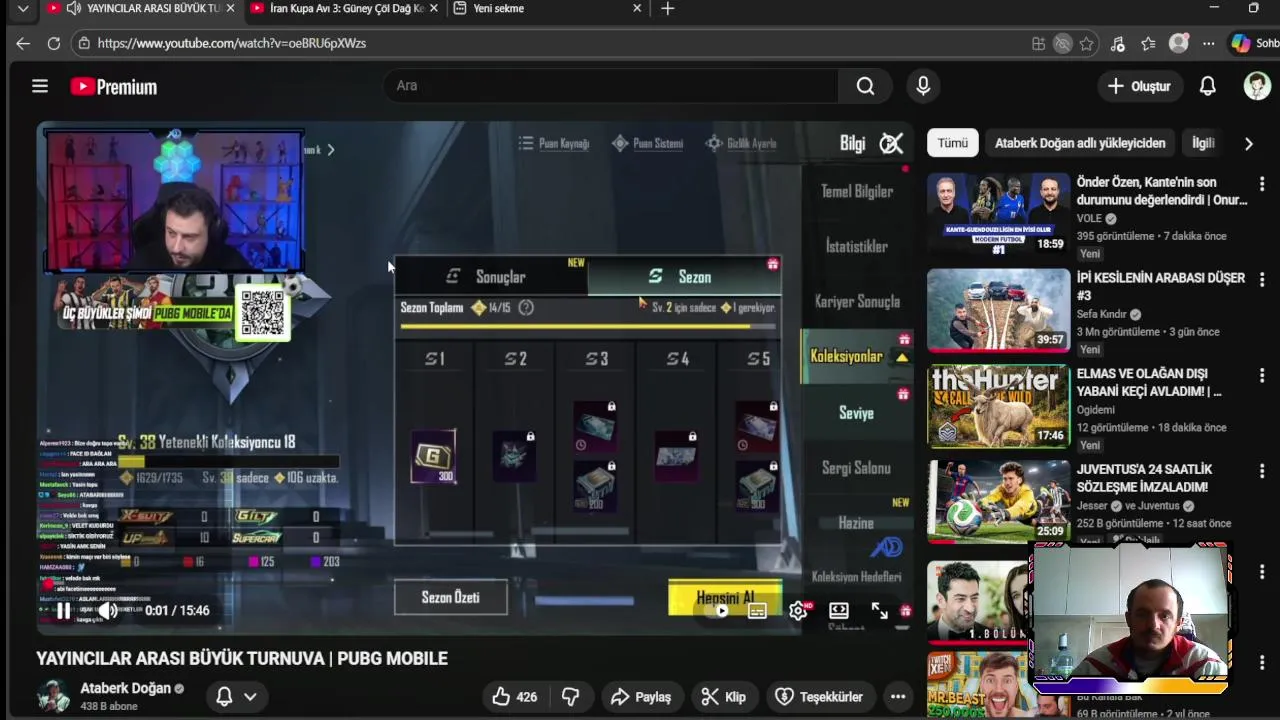Go to YouTube home via Premium logo
Image resolution: width=1280 pixels, height=720 pixels.
pyautogui.click(x=113, y=87)
